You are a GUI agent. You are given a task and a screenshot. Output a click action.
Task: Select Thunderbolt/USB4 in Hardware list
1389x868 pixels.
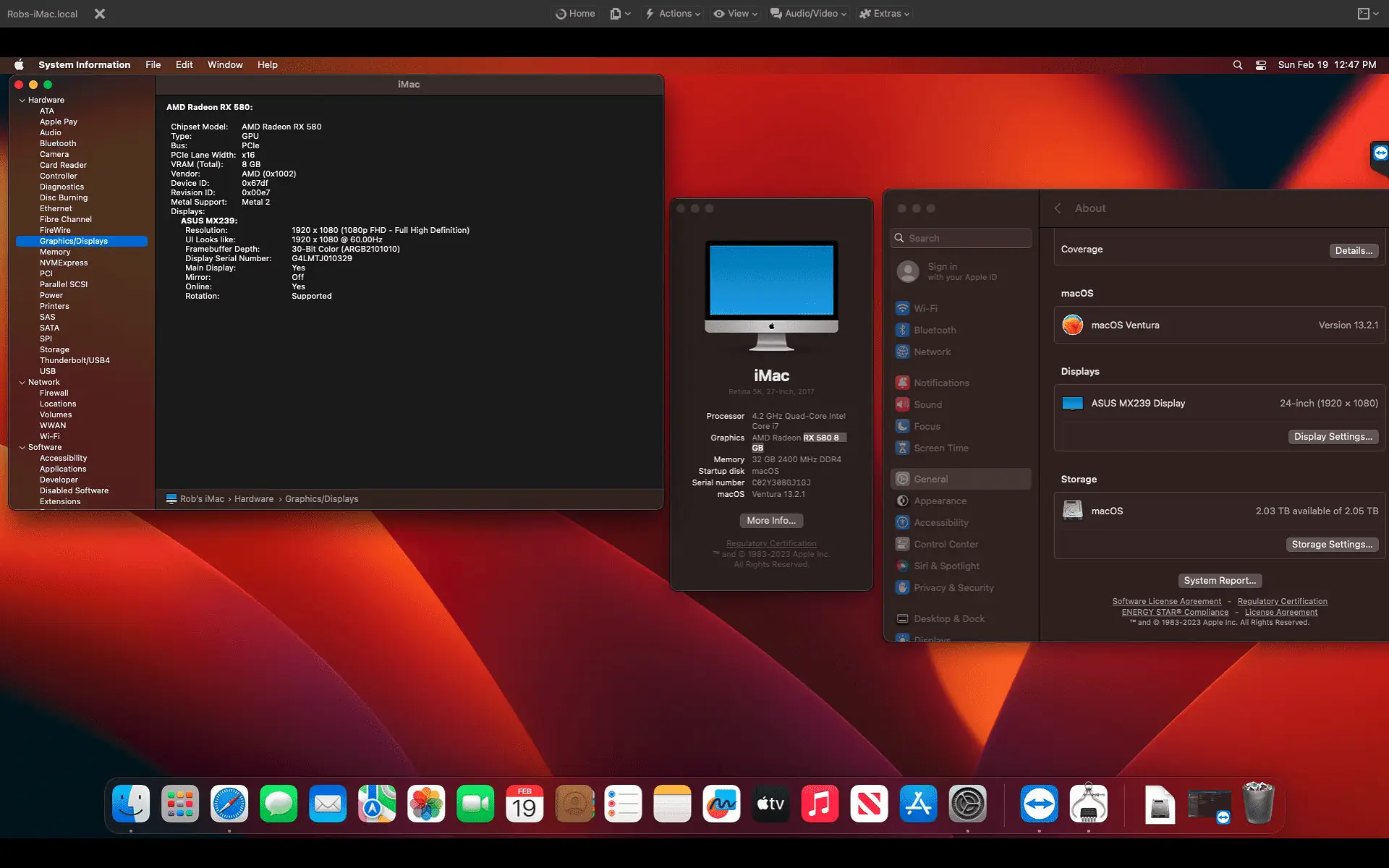[x=75, y=361]
